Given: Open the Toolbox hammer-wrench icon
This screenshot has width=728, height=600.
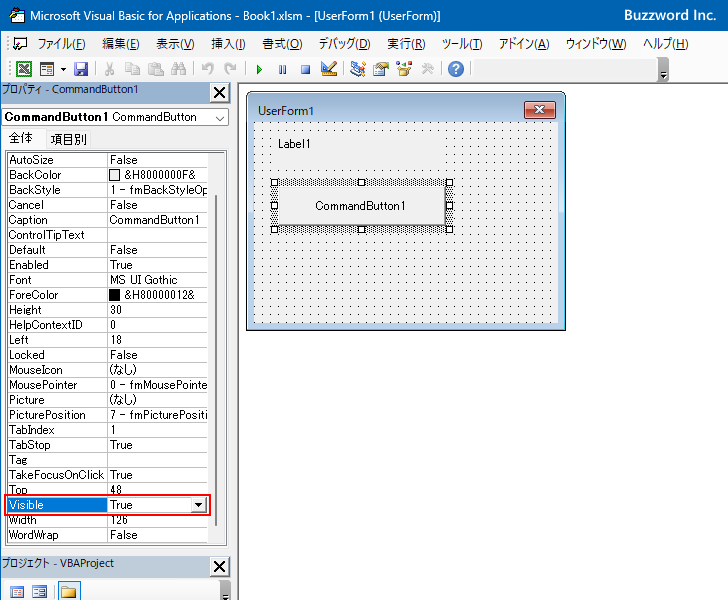Looking at the screenshot, I should pyautogui.click(x=427, y=69).
